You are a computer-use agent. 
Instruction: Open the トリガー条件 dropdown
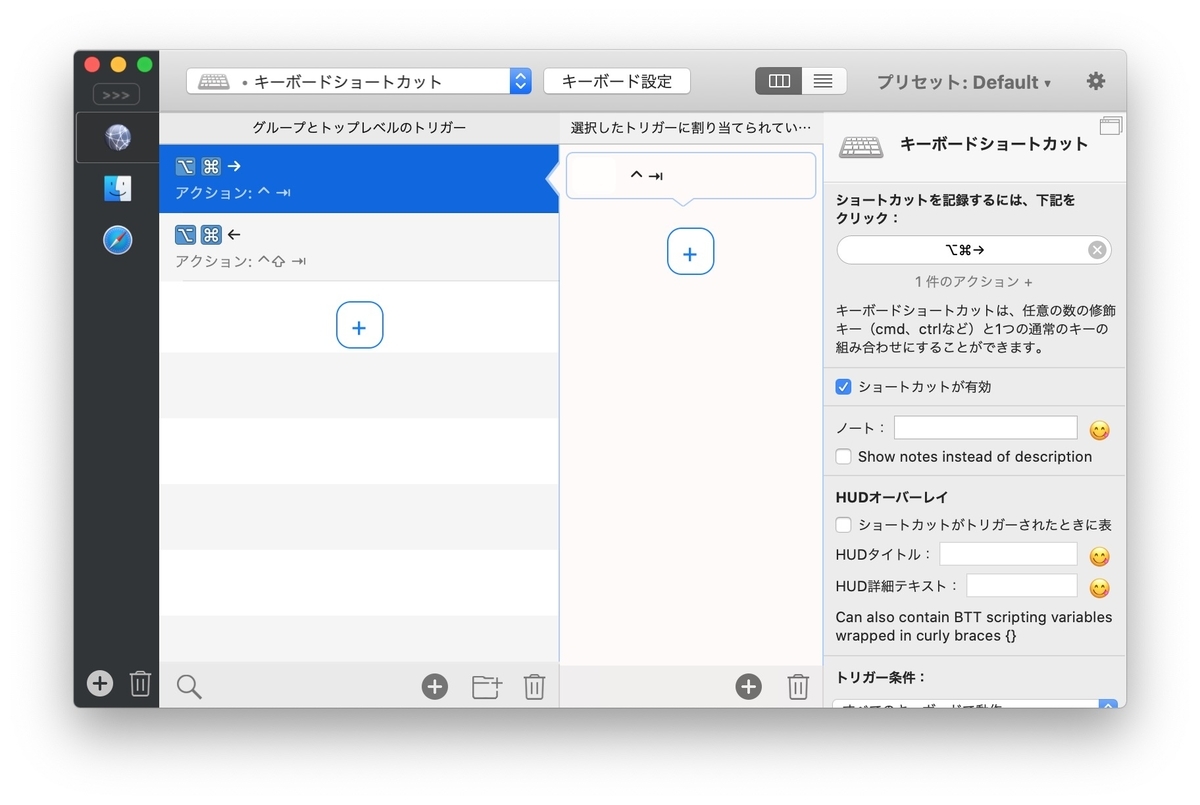pyautogui.click(x=975, y=704)
